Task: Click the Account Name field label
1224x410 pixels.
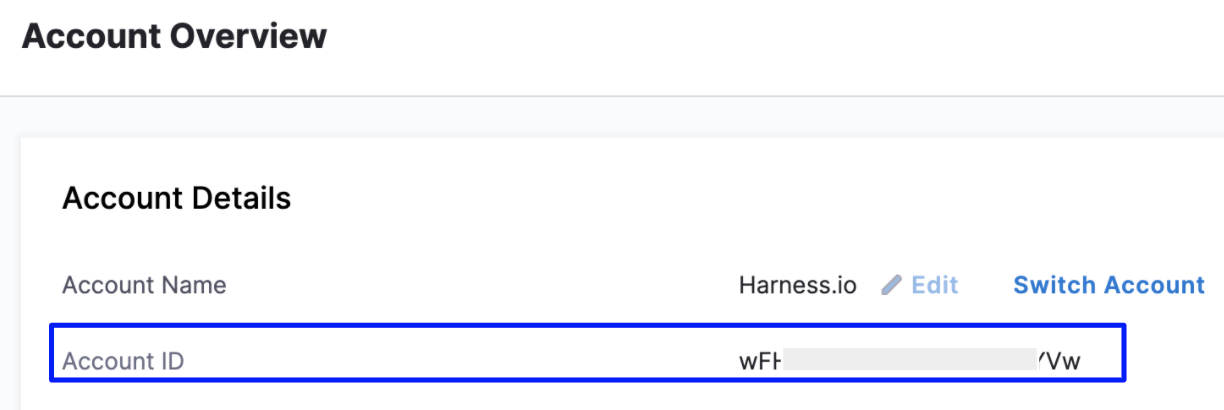Action: [144, 285]
